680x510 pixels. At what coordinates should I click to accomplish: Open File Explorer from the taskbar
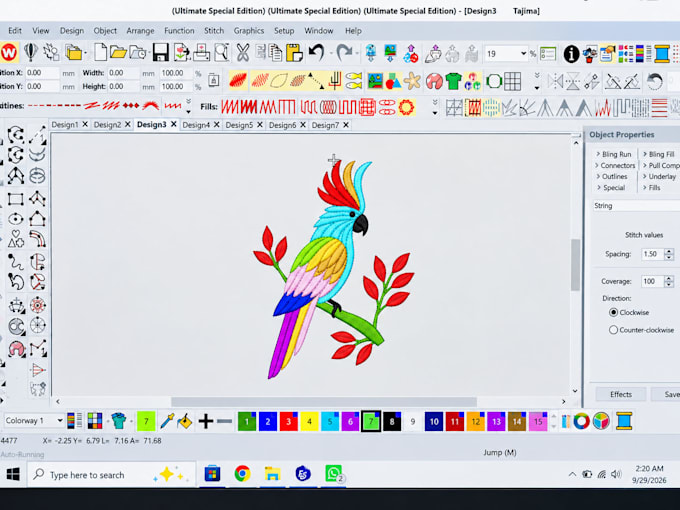[x=272, y=474]
